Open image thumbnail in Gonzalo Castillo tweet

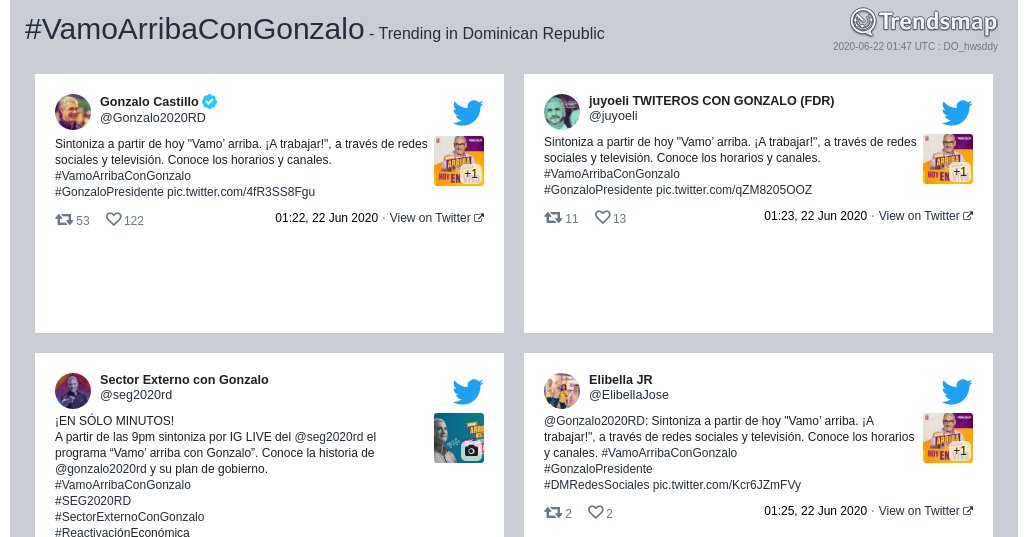point(459,161)
